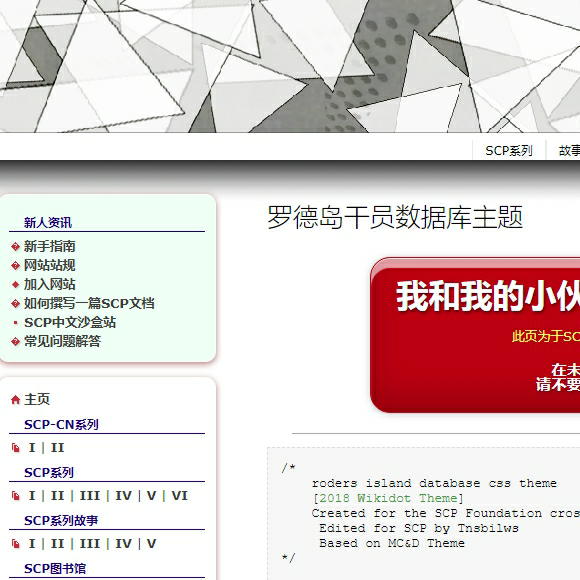
Task: Click the SCP系列故事 sidebar heading
Action: coord(61,520)
